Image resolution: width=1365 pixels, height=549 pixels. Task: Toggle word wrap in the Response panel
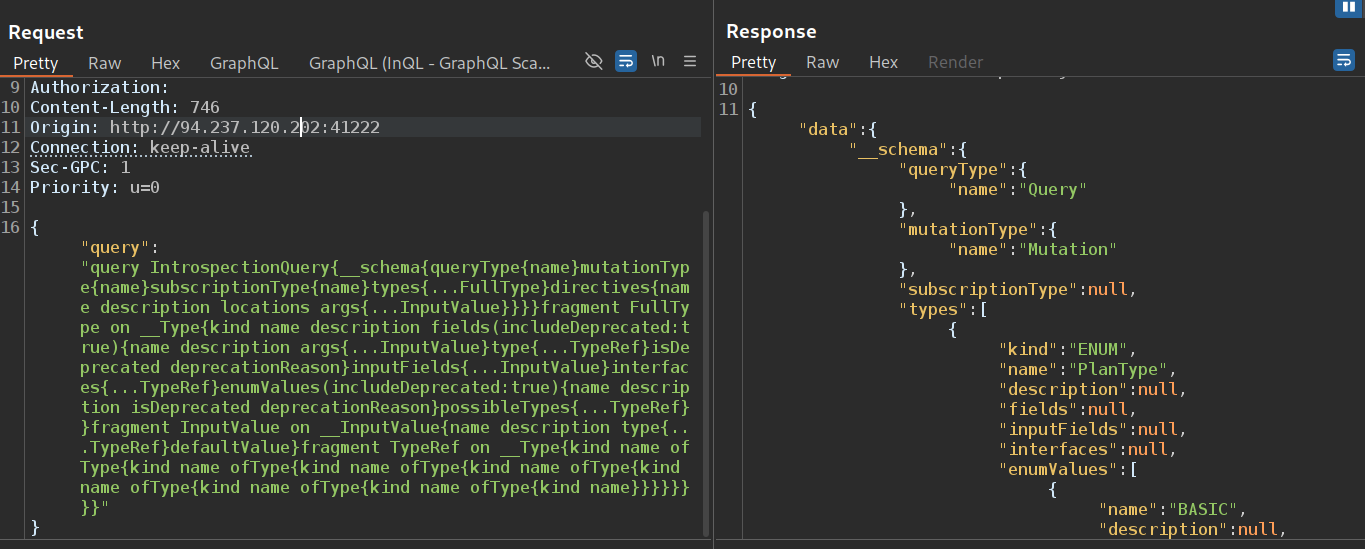(x=1343, y=61)
